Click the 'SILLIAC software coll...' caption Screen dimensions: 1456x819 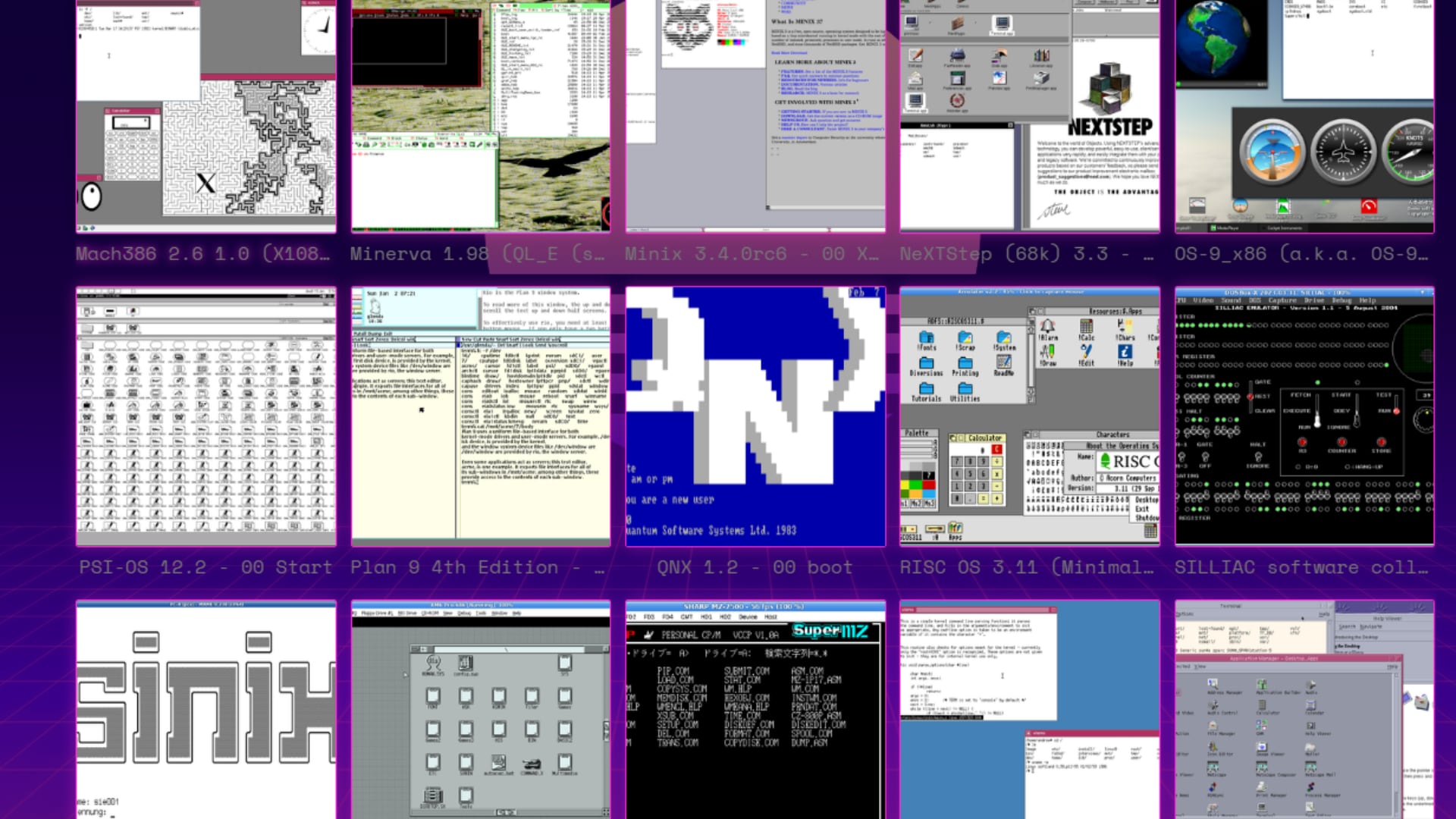tap(1301, 567)
